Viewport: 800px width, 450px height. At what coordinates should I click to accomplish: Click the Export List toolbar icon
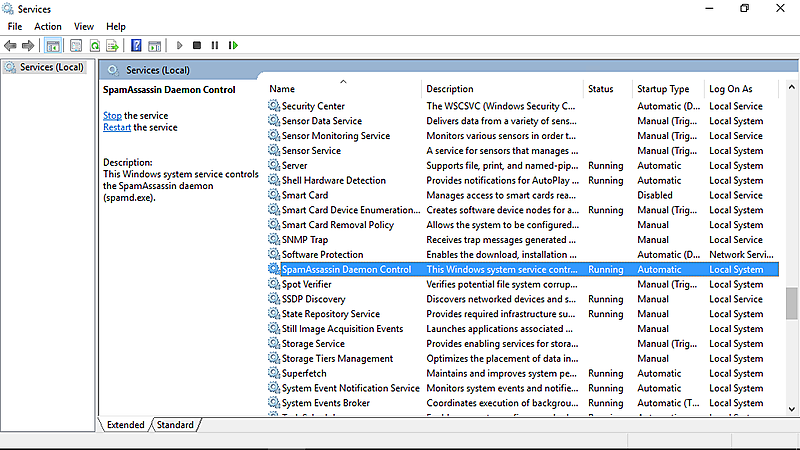(x=114, y=45)
